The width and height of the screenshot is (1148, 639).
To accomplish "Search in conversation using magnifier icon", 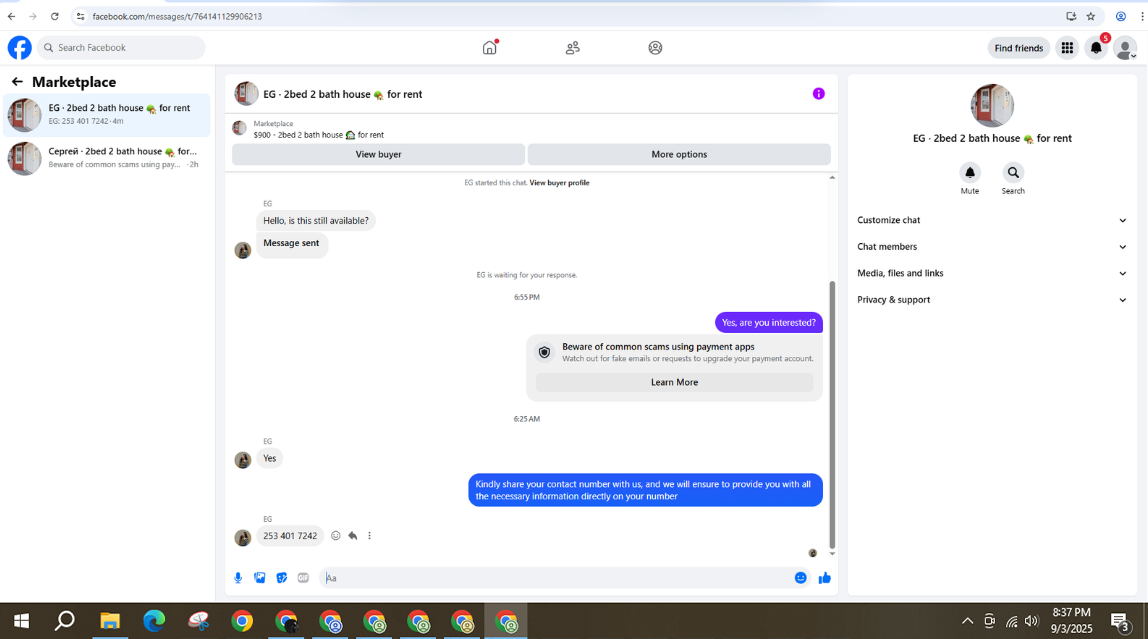I will [1013, 173].
